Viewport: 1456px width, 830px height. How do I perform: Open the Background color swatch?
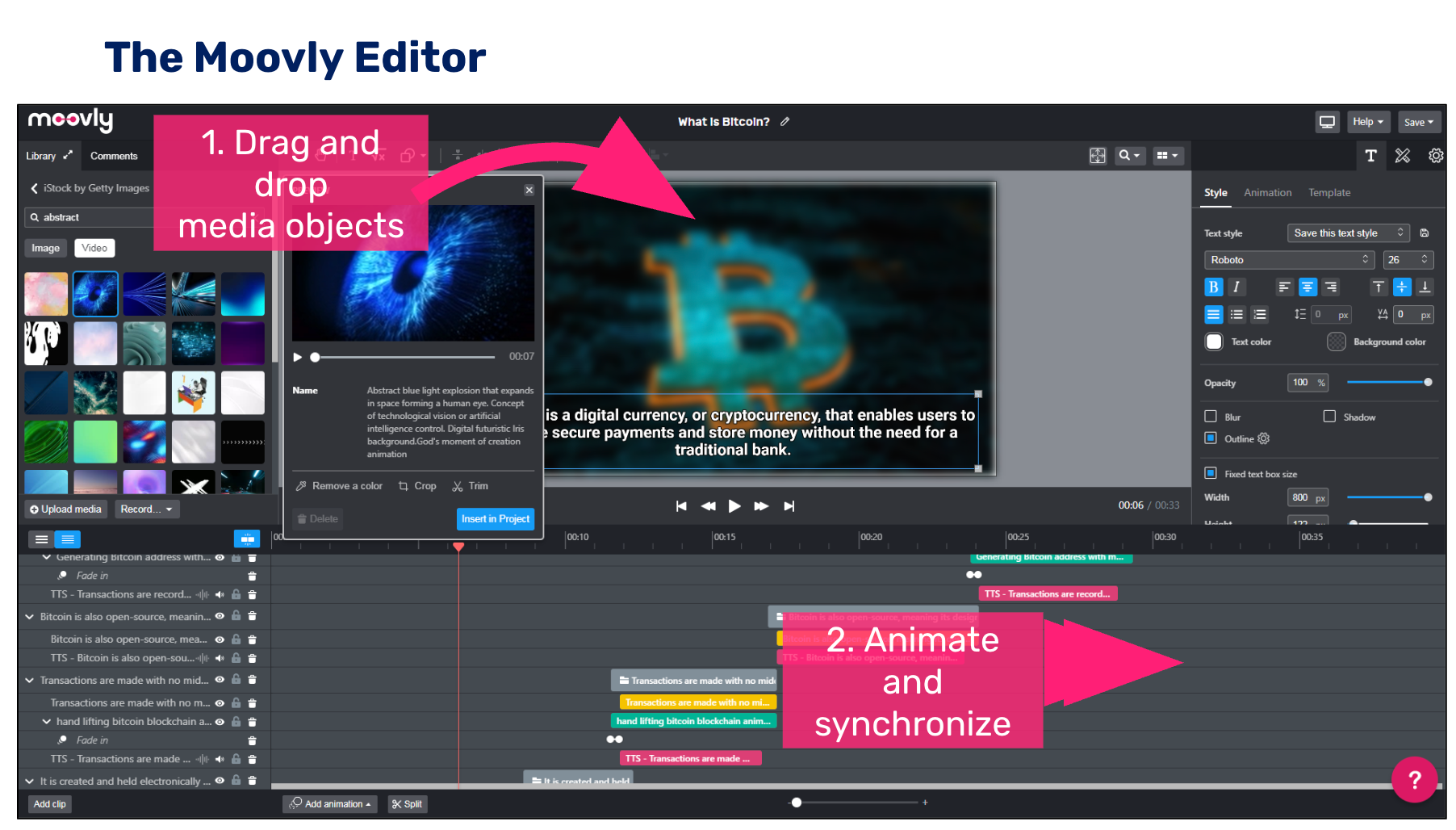pos(1337,342)
